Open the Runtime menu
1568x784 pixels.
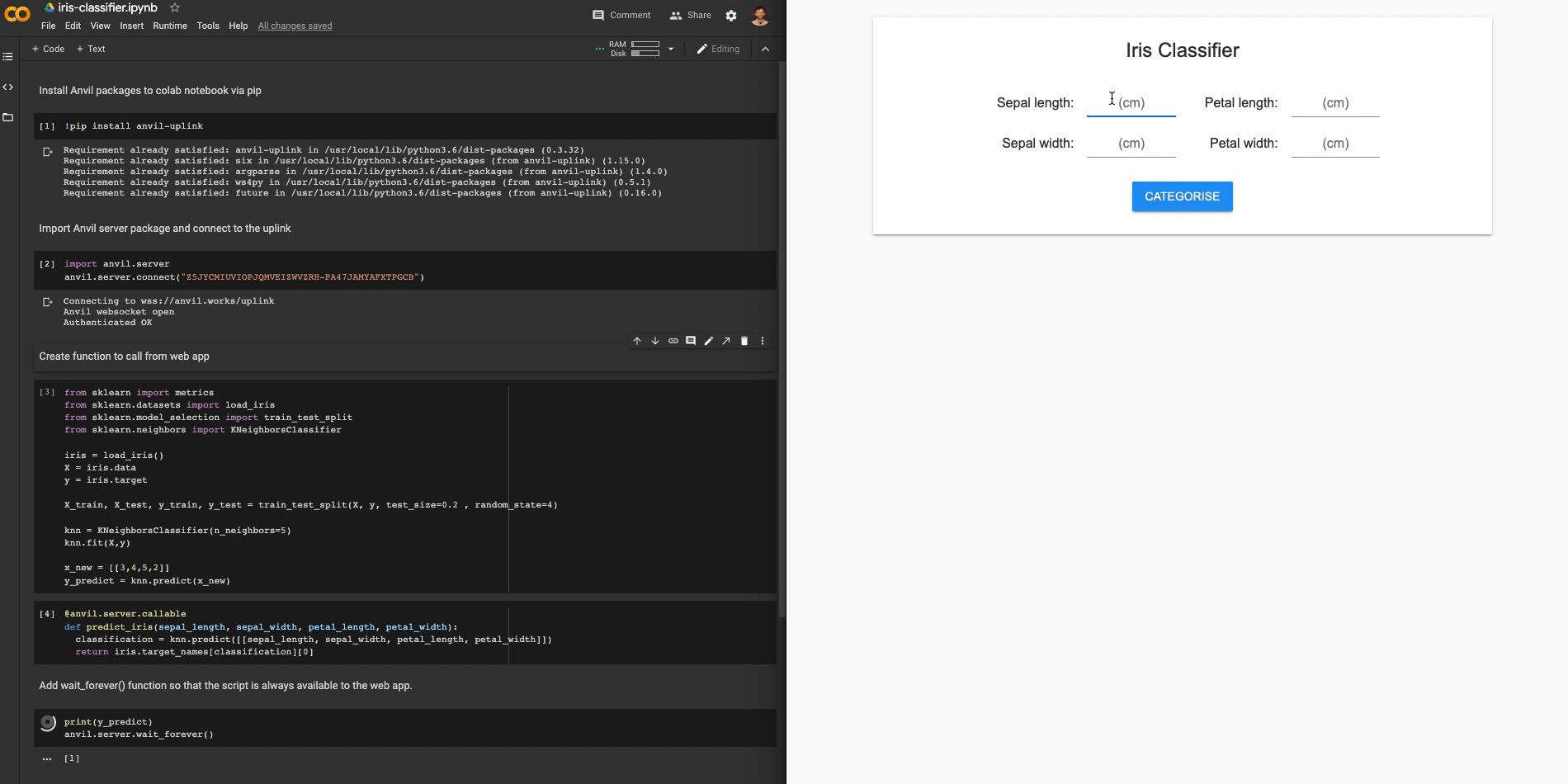pyautogui.click(x=170, y=26)
